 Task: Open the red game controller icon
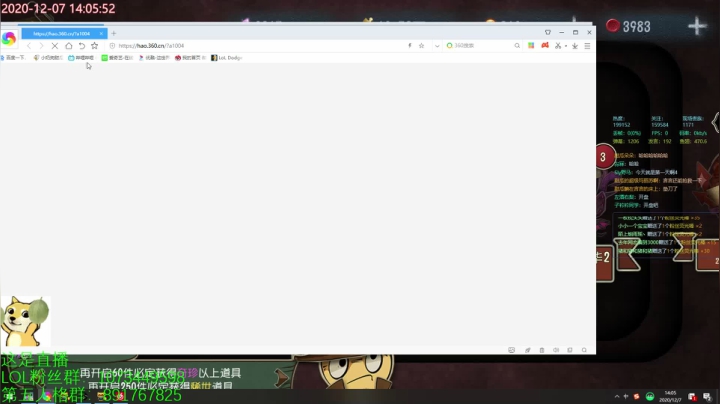[545, 45]
